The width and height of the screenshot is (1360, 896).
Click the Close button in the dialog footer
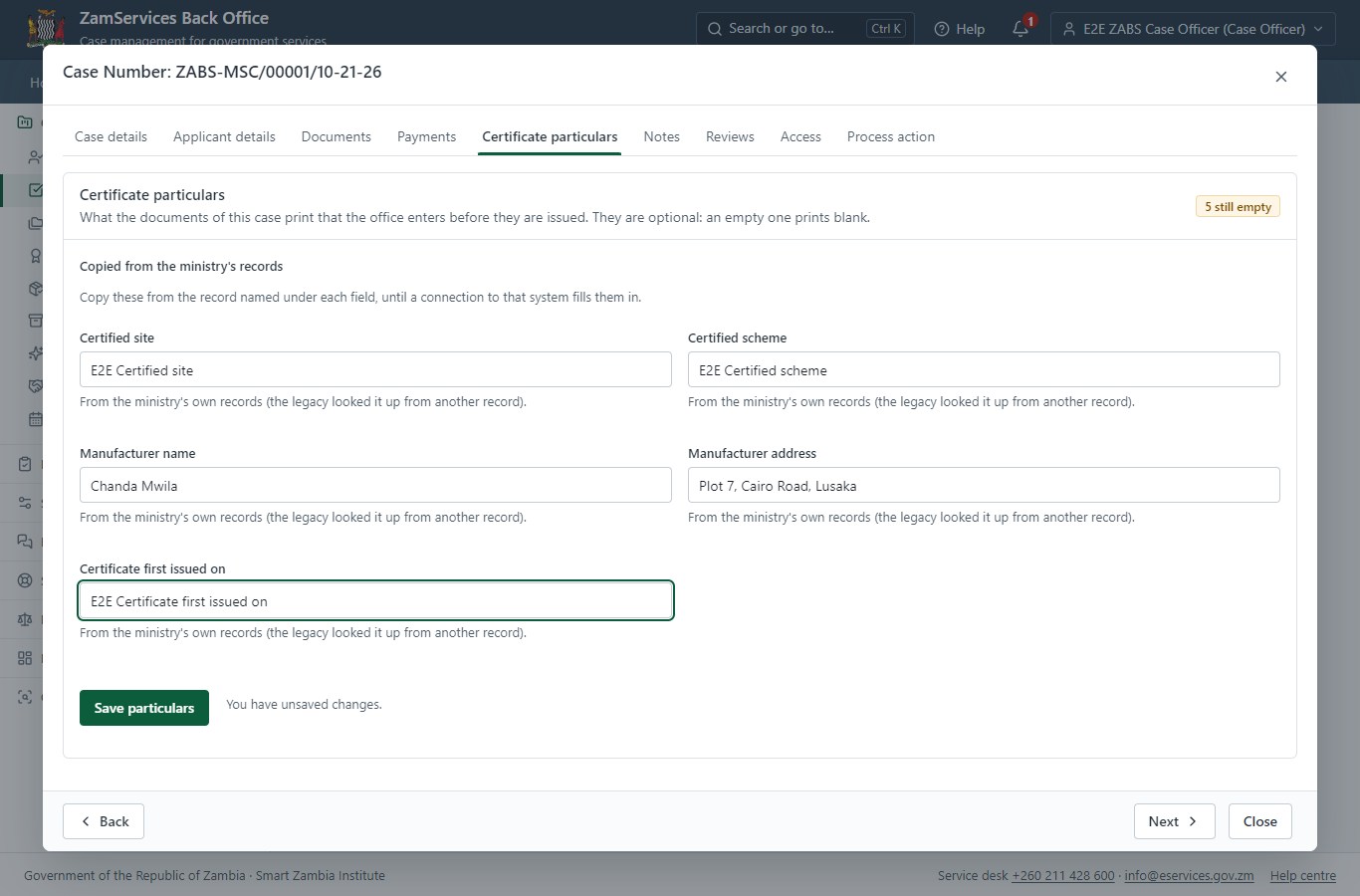[x=1259, y=821]
